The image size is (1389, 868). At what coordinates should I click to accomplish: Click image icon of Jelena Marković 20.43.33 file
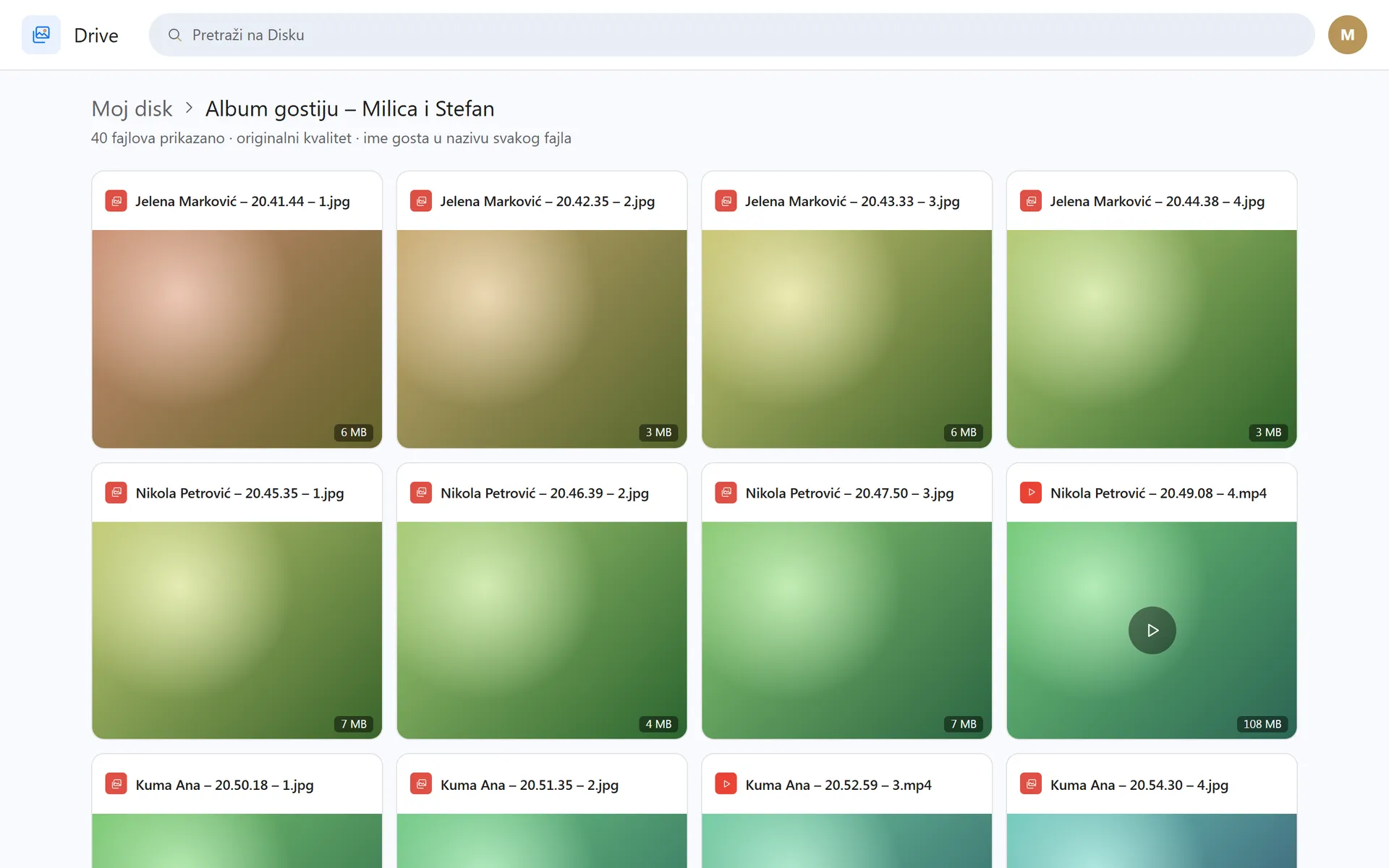(726, 201)
